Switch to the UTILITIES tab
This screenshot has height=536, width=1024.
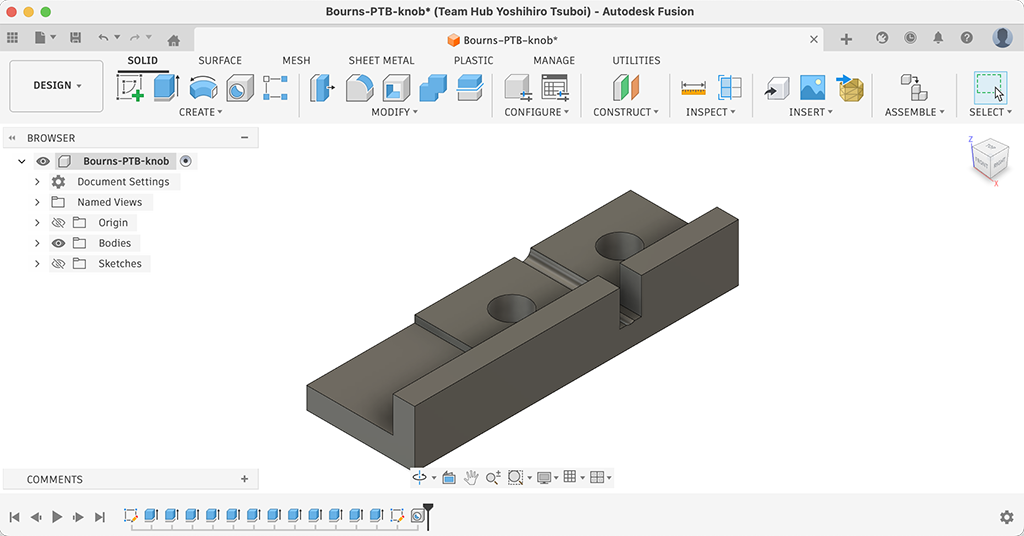pos(636,60)
